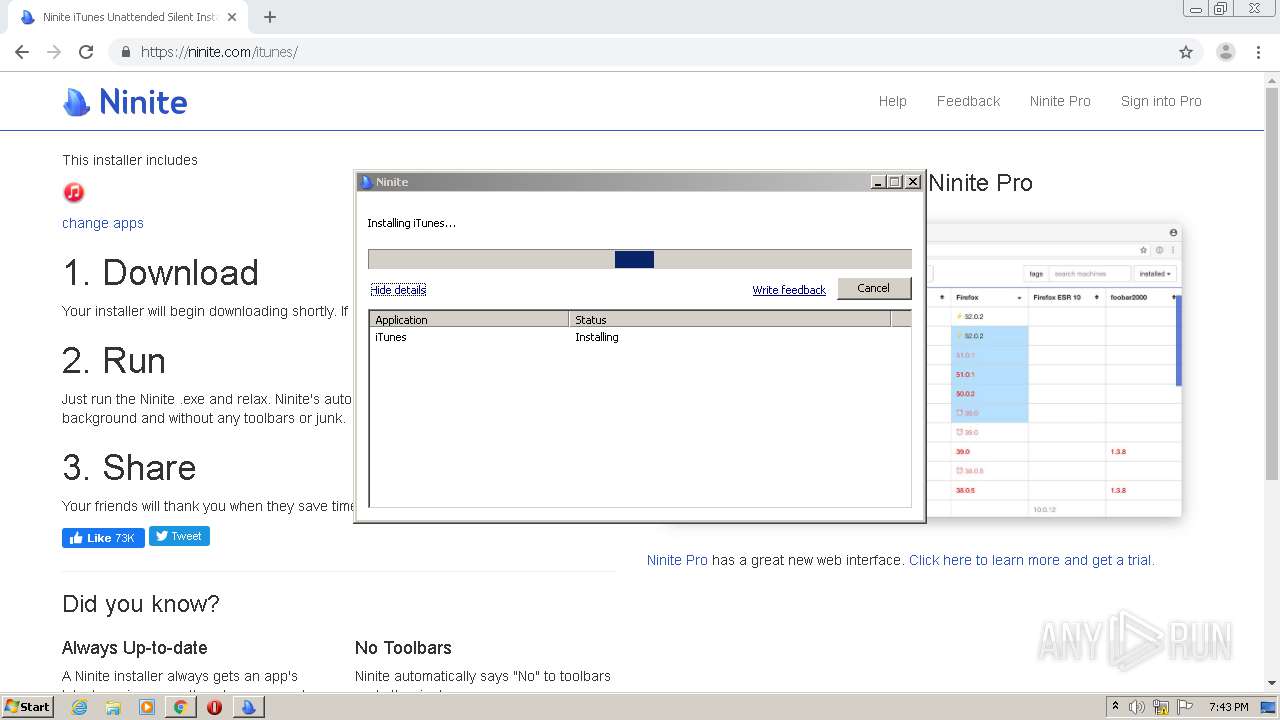Click the Installing iTunes status text
Viewport: 1280px width, 720px height.
tap(411, 223)
